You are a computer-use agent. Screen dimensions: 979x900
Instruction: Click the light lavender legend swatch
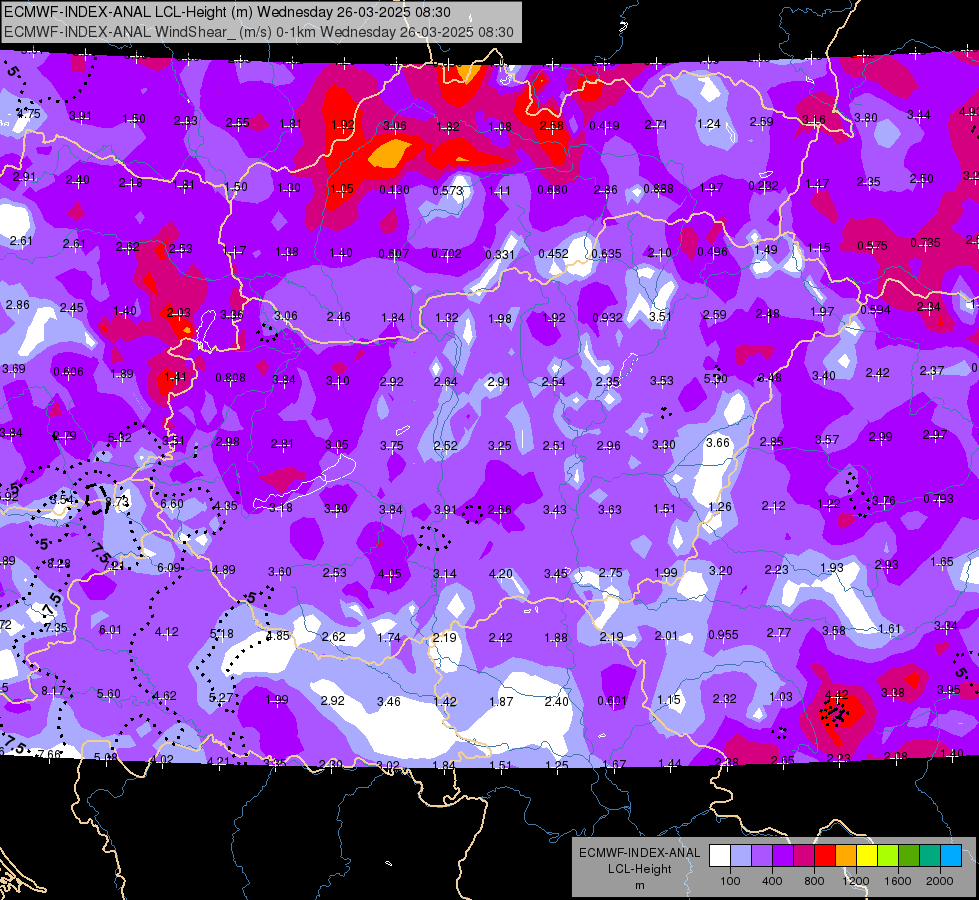[740, 856]
